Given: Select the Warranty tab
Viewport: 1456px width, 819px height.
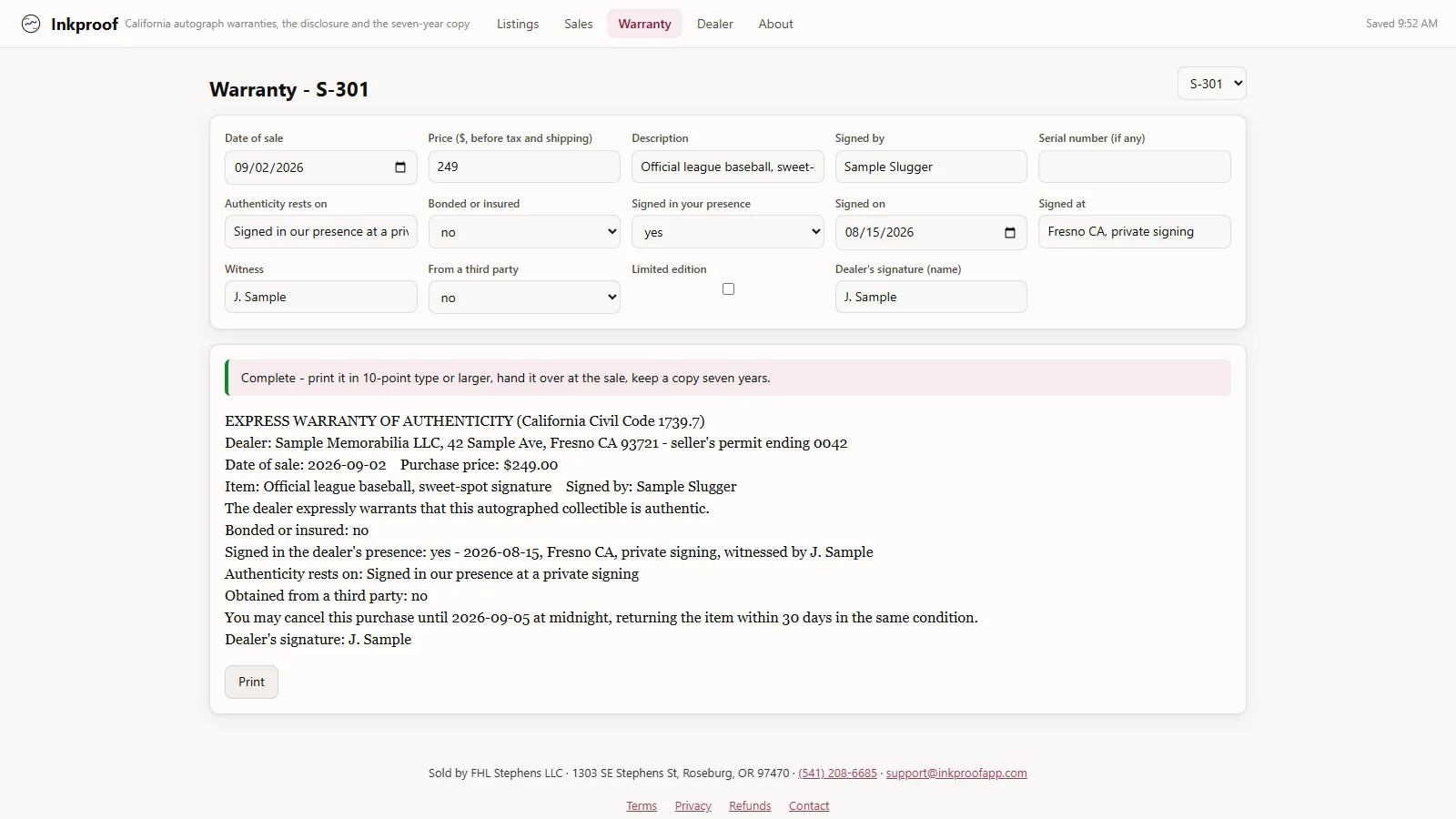Looking at the screenshot, I should click(x=644, y=24).
